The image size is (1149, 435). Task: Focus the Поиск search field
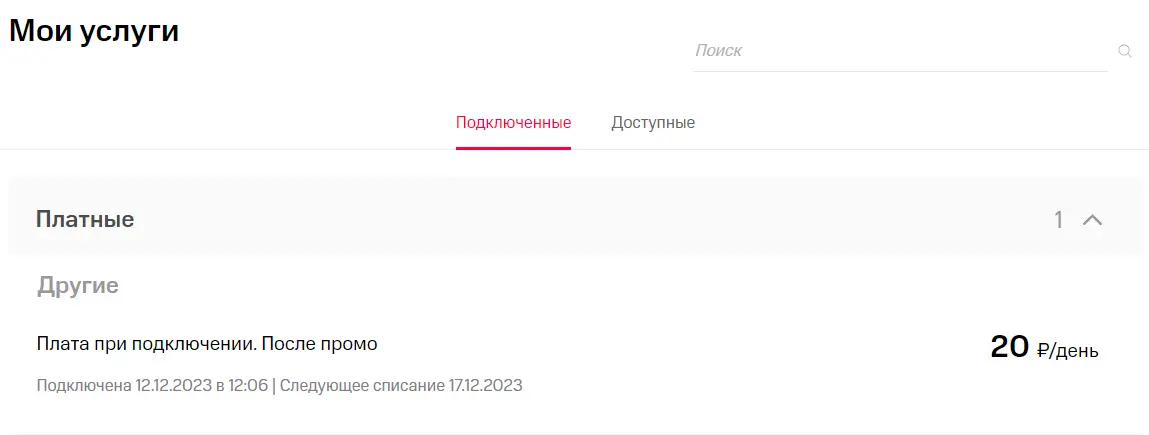click(x=900, y=51)
